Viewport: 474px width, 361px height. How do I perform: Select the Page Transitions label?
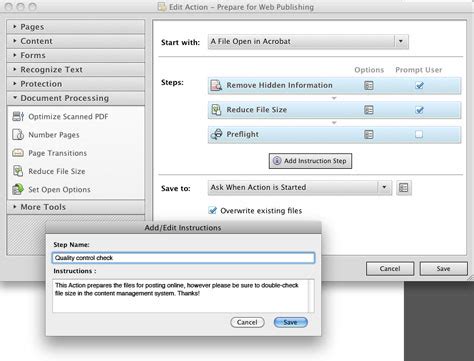click(x=58, y=153)
